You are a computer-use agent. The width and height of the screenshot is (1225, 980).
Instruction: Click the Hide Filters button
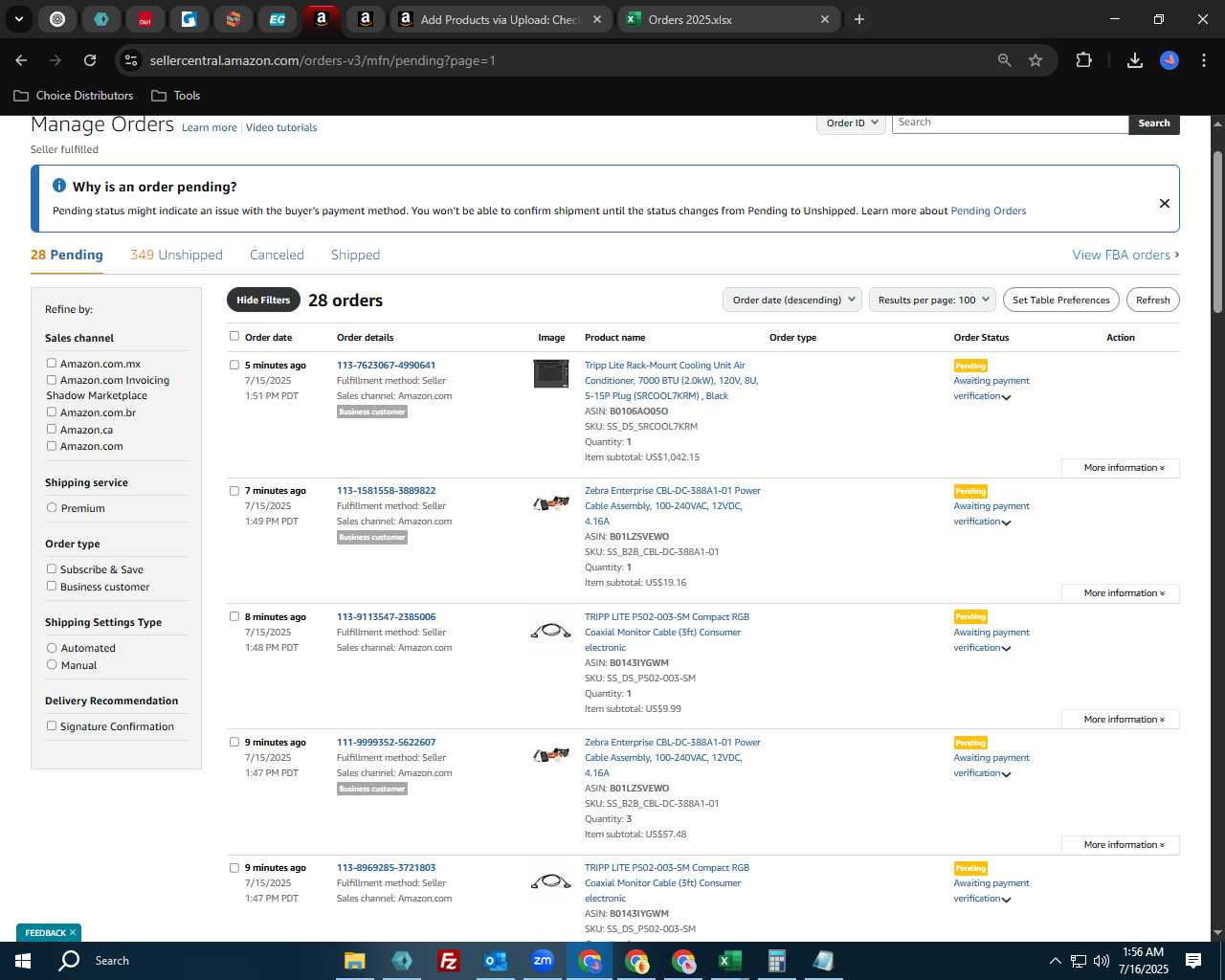click(263, 300)
